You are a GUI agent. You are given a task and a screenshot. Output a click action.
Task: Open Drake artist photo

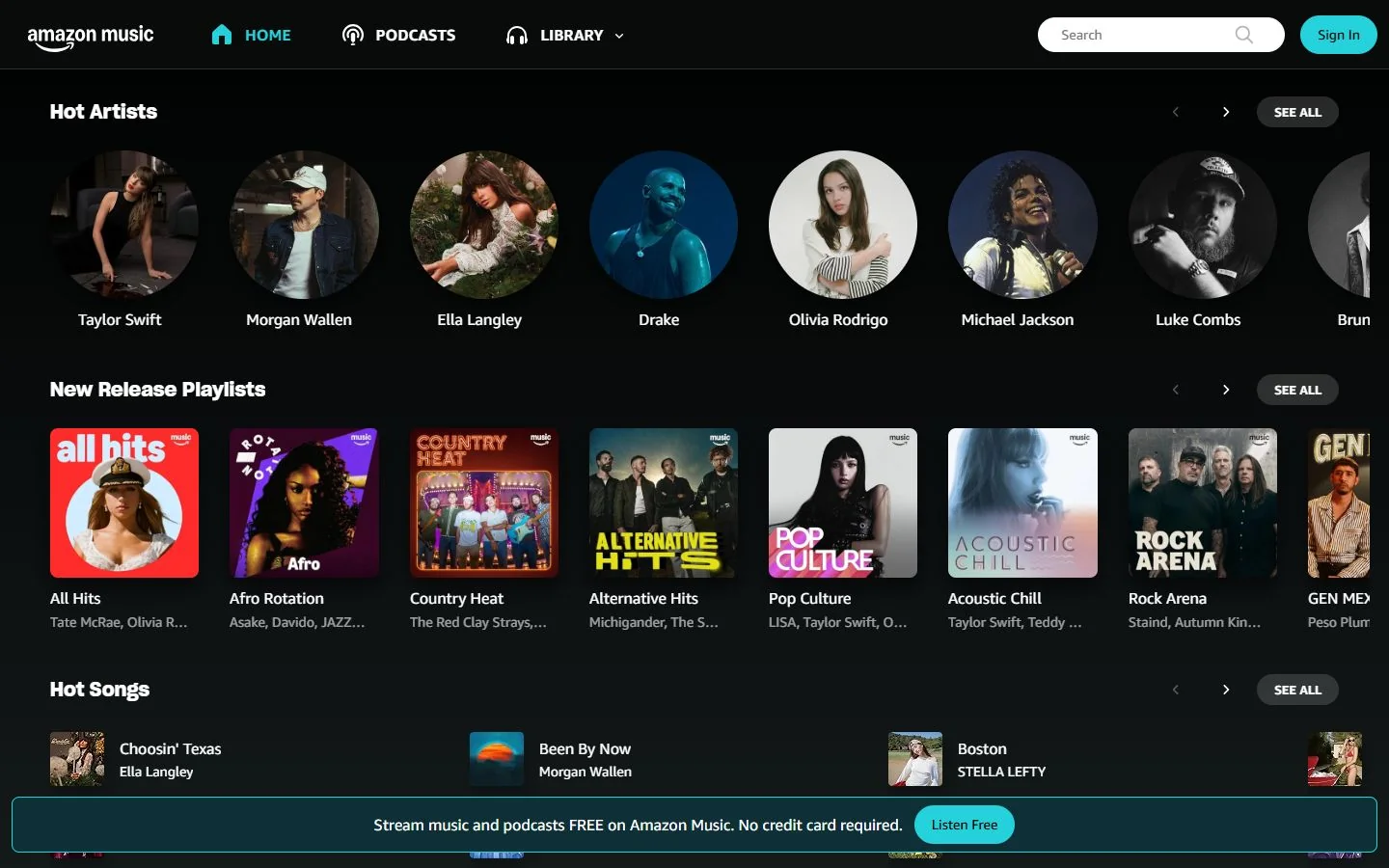(x=664, y=225)
